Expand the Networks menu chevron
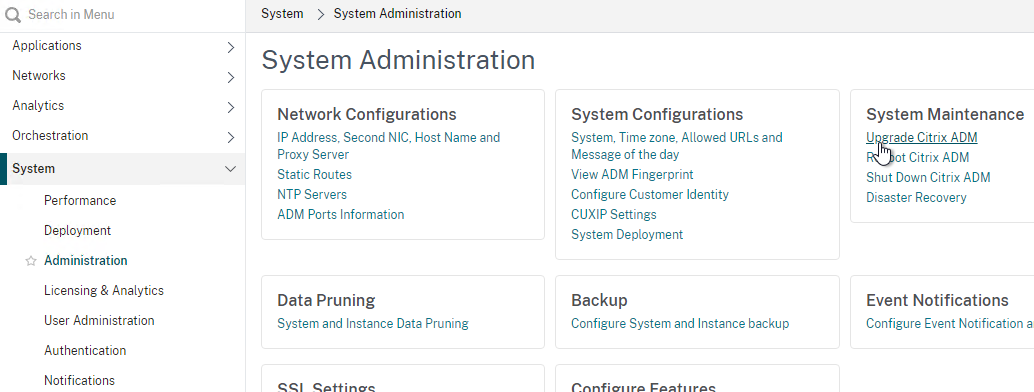 tap(231, 77)
